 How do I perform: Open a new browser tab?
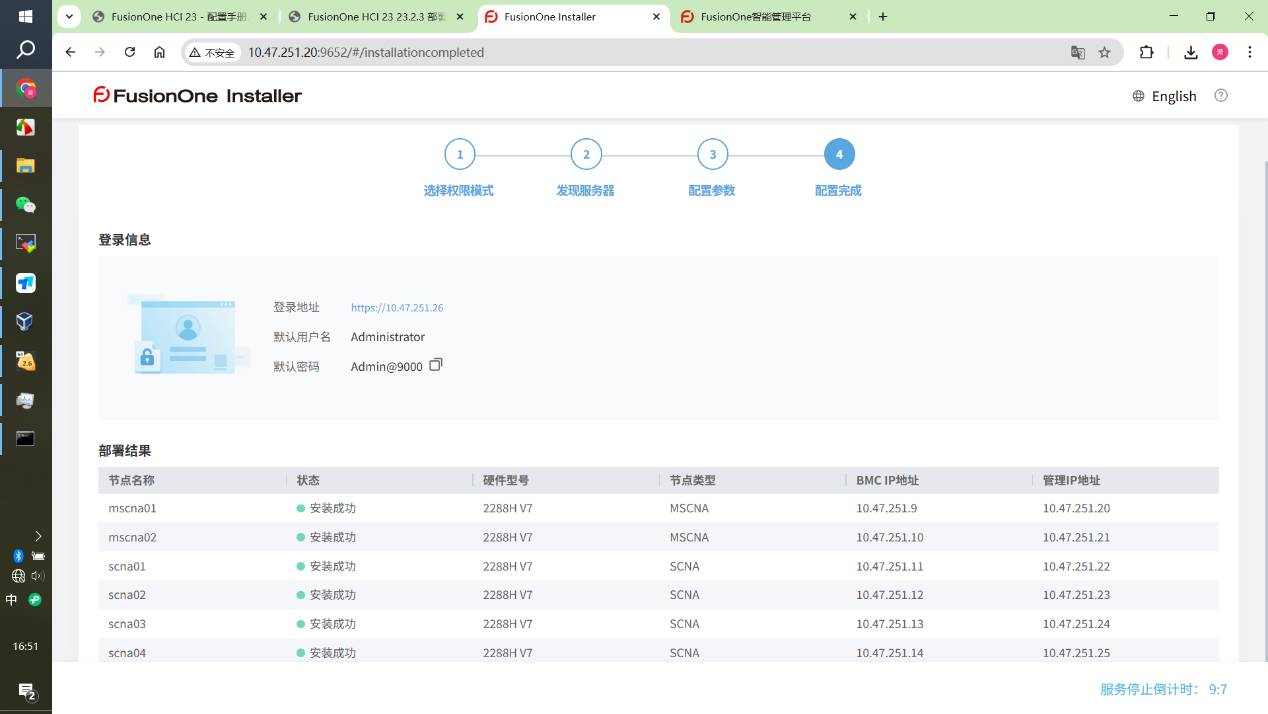883,17
